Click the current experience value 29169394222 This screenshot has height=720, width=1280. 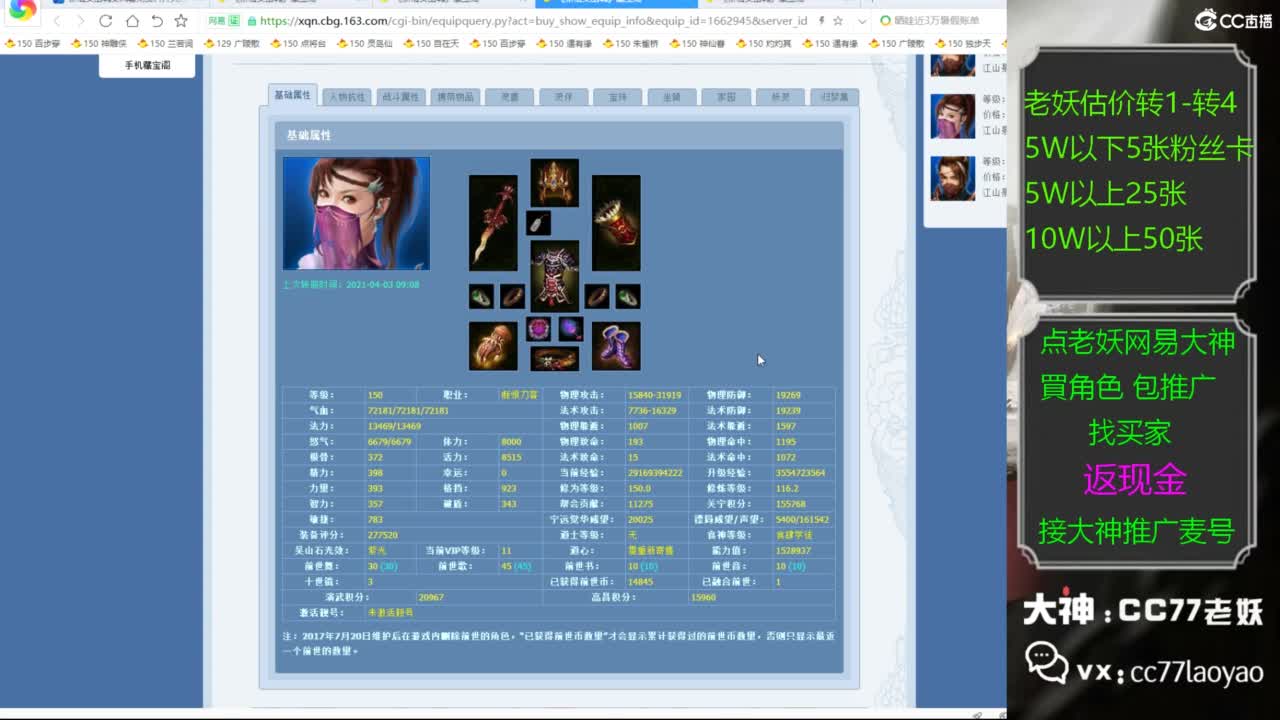(x=655, y=473)
